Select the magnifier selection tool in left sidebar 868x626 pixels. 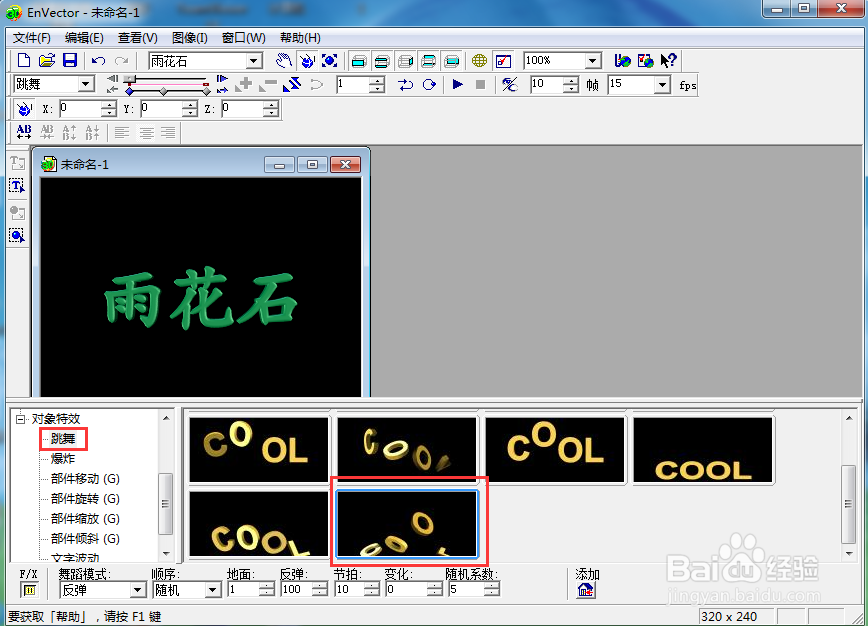coord(17,236)
